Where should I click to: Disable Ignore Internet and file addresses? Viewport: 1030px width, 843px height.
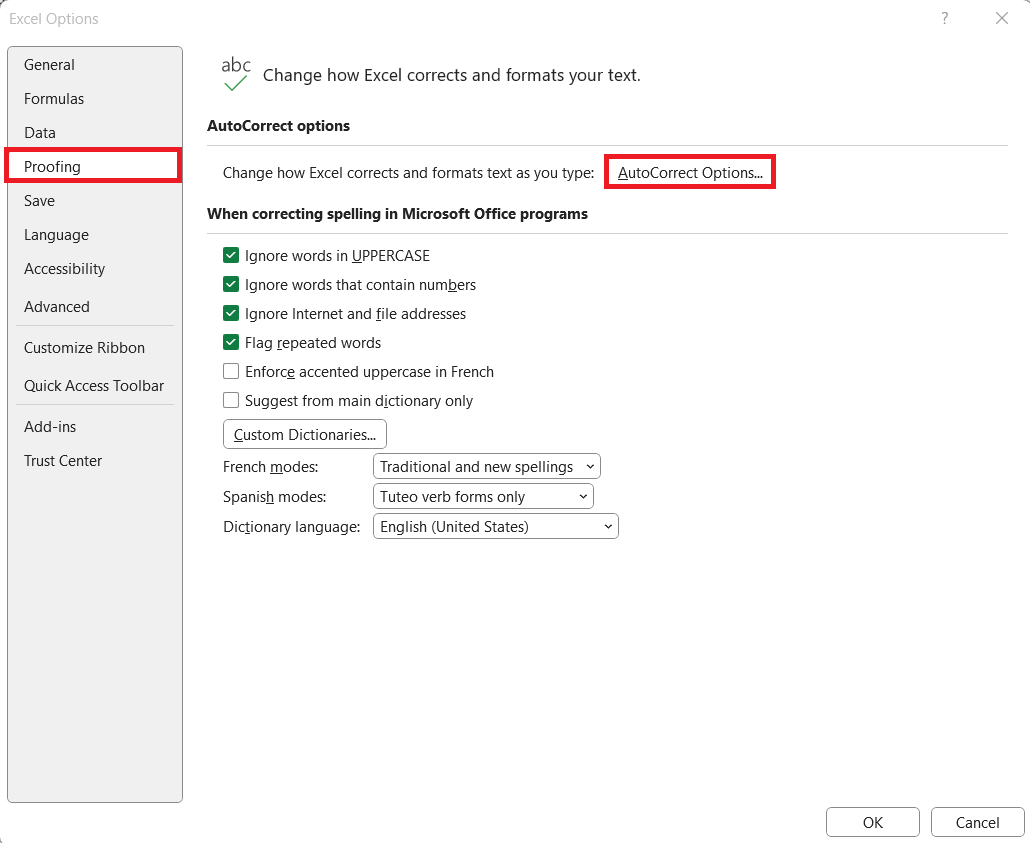tap(231, 313)
